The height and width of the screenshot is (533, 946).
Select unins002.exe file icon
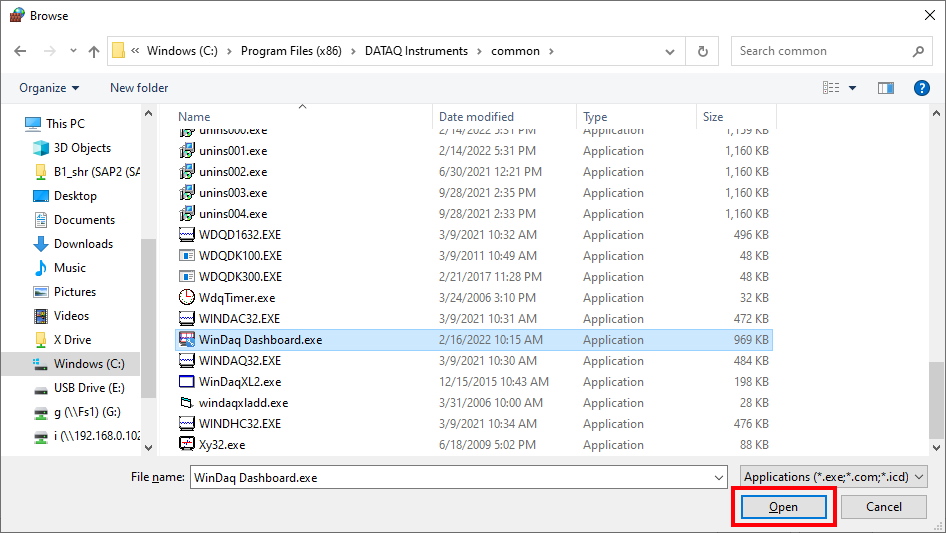187,171
